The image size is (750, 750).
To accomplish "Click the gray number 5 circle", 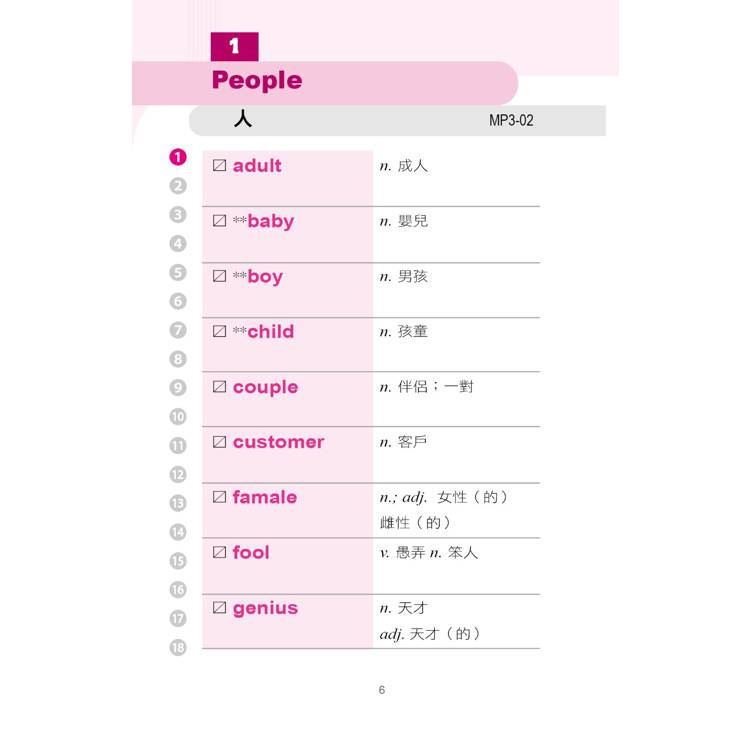I will 177,272.
